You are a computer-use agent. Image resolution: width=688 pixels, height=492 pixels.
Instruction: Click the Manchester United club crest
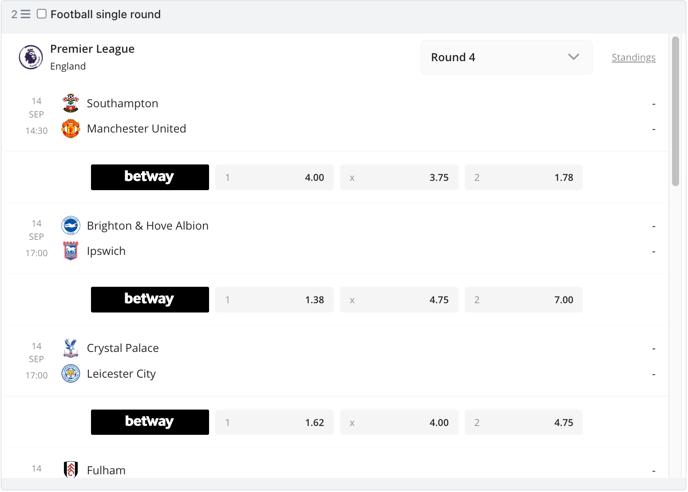click(x=71, y=129)
